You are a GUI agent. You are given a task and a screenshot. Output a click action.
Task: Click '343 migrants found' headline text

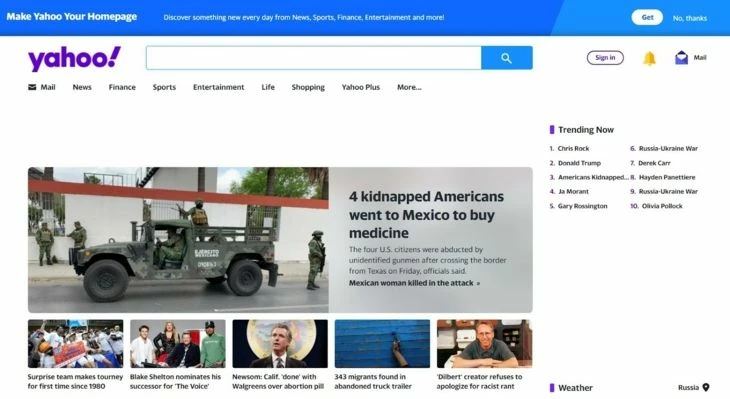[x=373, y=381]
